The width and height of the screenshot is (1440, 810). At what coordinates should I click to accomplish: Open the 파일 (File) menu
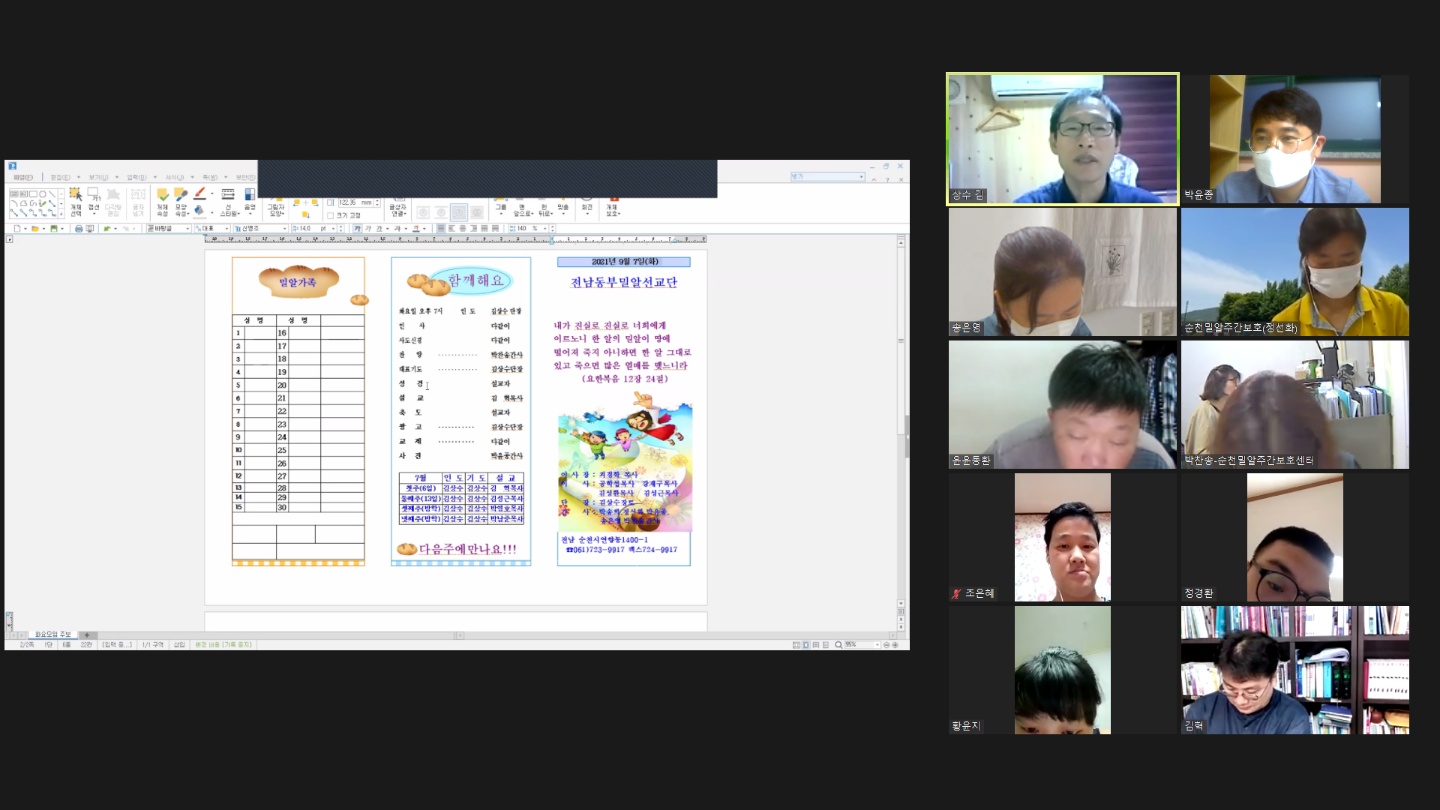click(23, 177)
